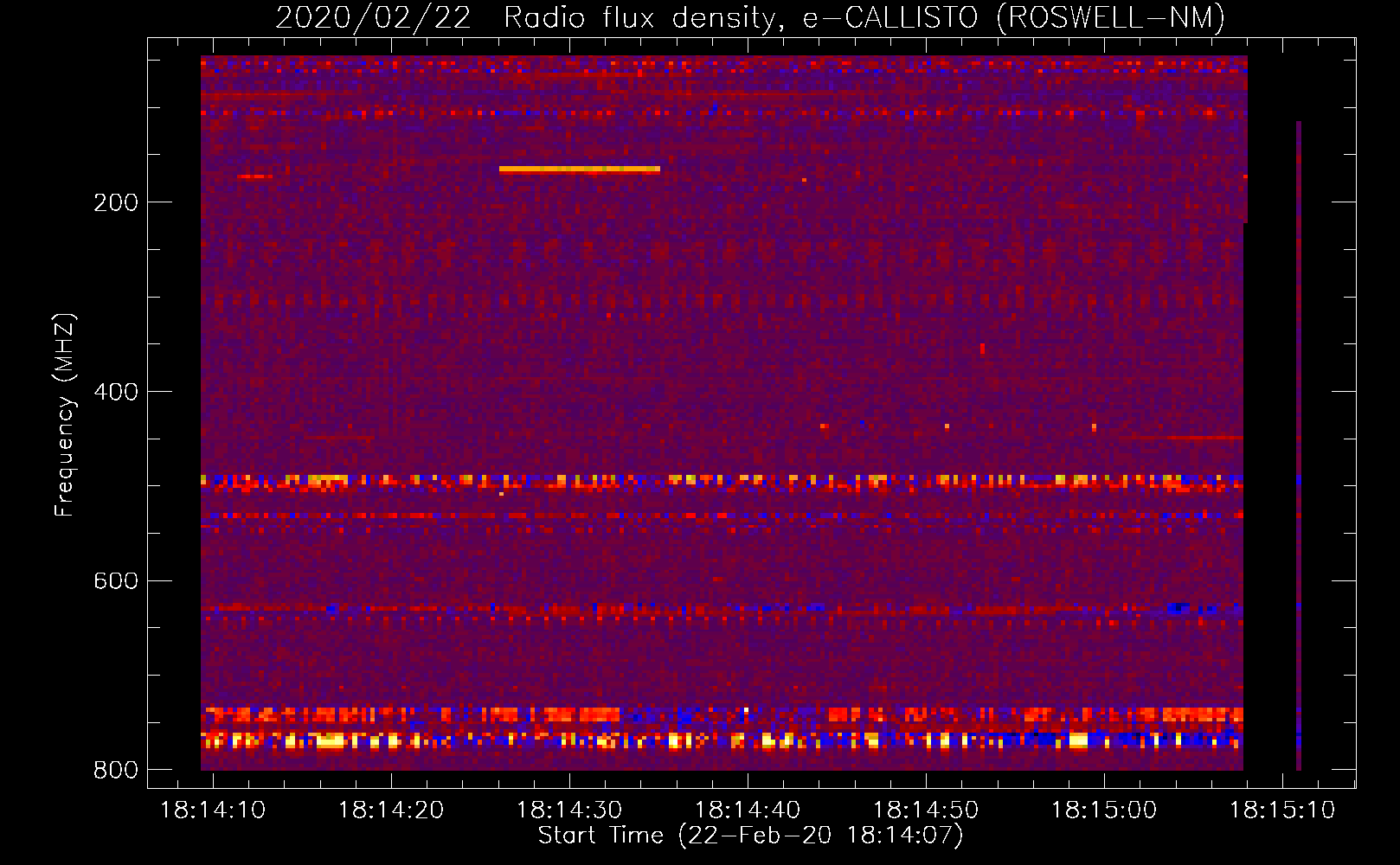The image size is (1400, 865).
Task: Click the bright orange horizontal burst line
Action: (580, 170)
